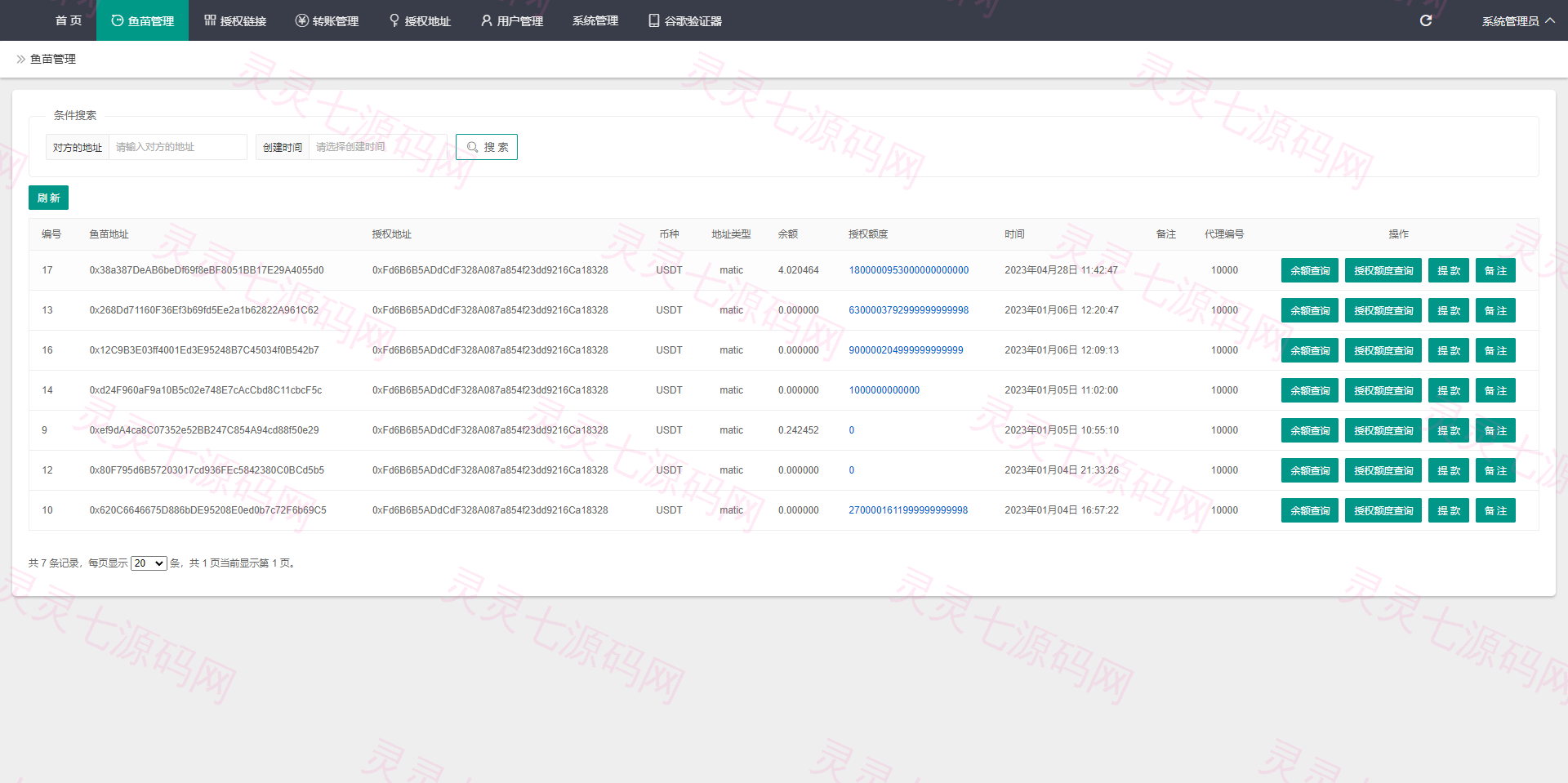Click authorization amount 630000379299999999998
The image size is (1568, 783).
pyautogui.click(x=909, y=310)
